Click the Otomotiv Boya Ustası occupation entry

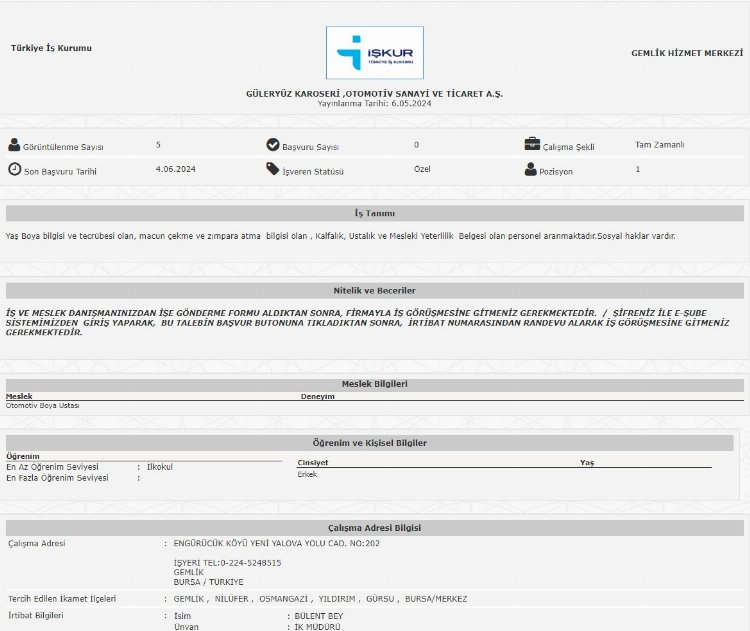(x=43, y=405)
